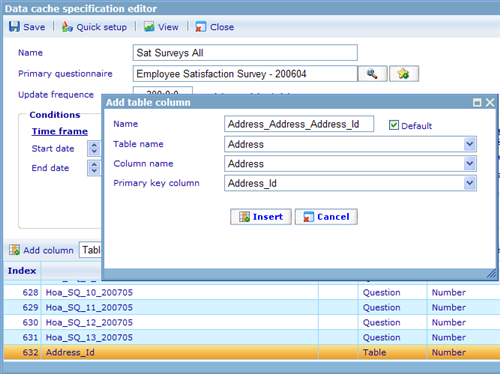Adjust the Start date stepper

tap(94, 148)
